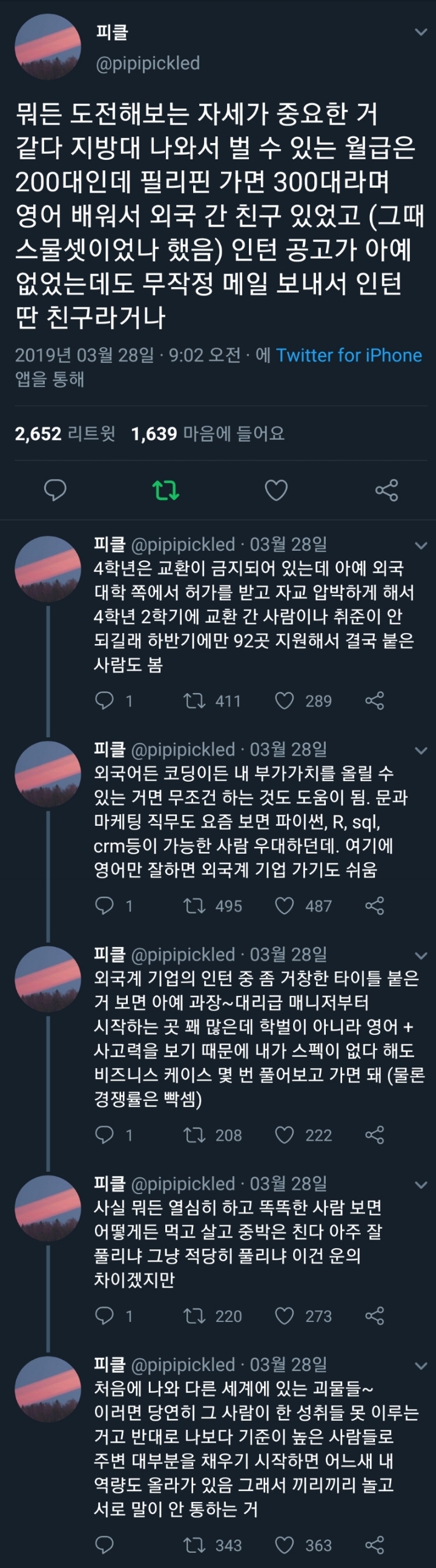Open the reply icon on the main tweet

pyautogui.click(x=54, y=488)
